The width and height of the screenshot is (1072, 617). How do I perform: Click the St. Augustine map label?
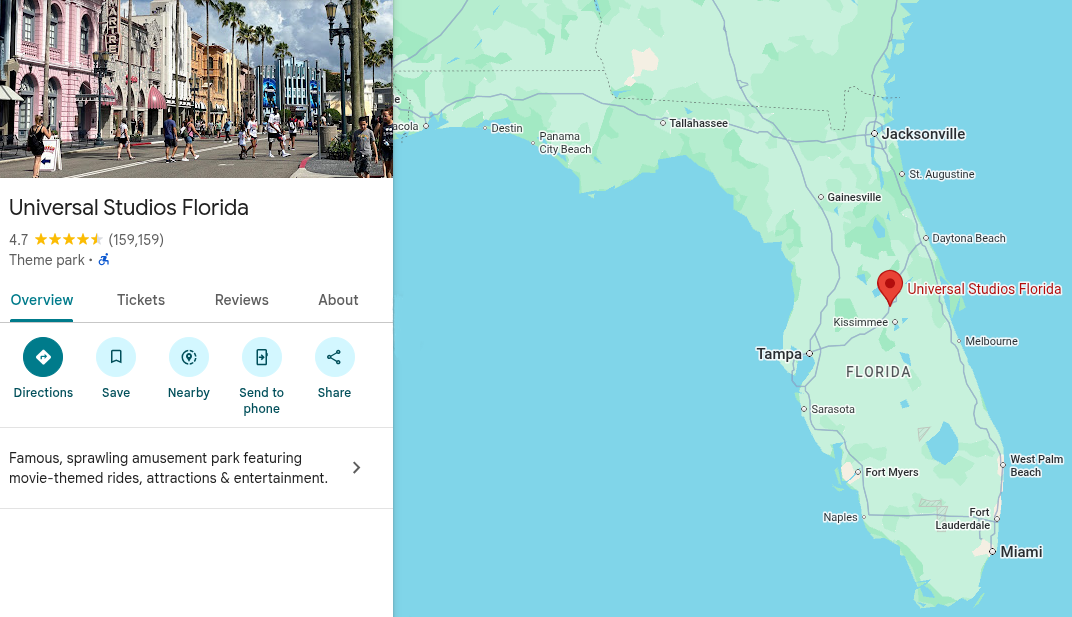[941, 174]
